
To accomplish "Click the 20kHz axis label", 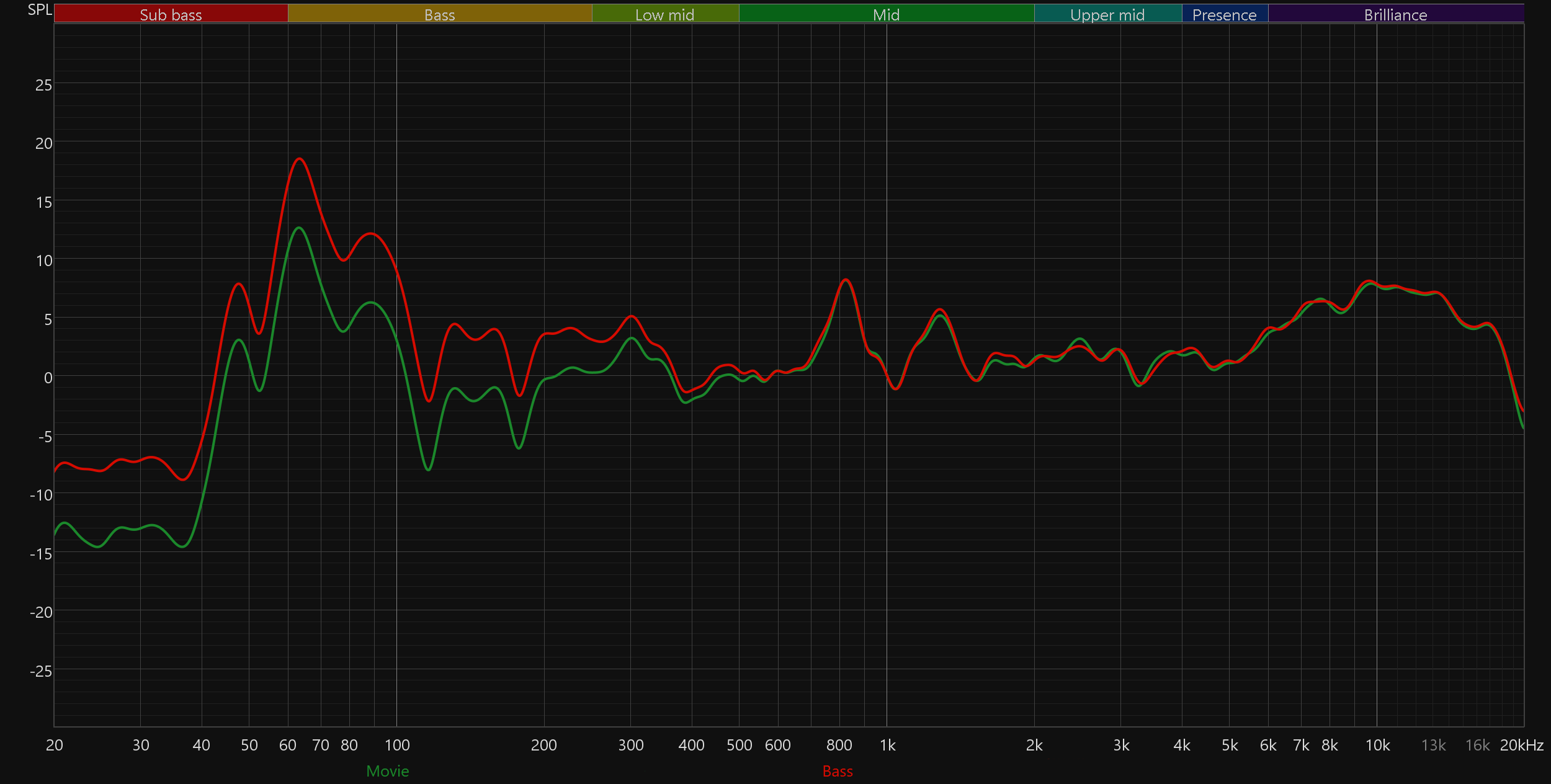I will [1521, 745].
